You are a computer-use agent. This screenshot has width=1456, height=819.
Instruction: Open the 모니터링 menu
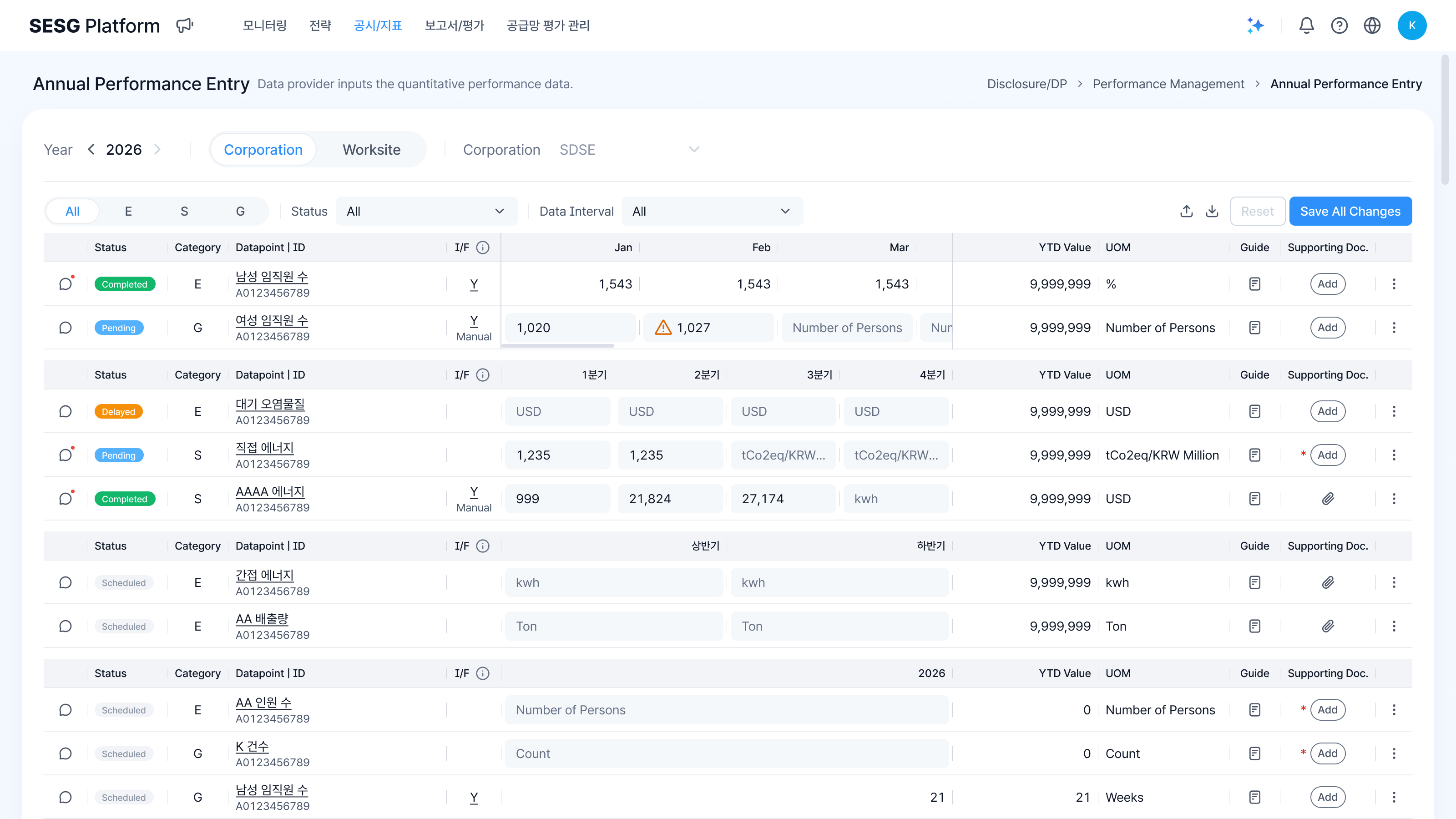tap(264, 25)
